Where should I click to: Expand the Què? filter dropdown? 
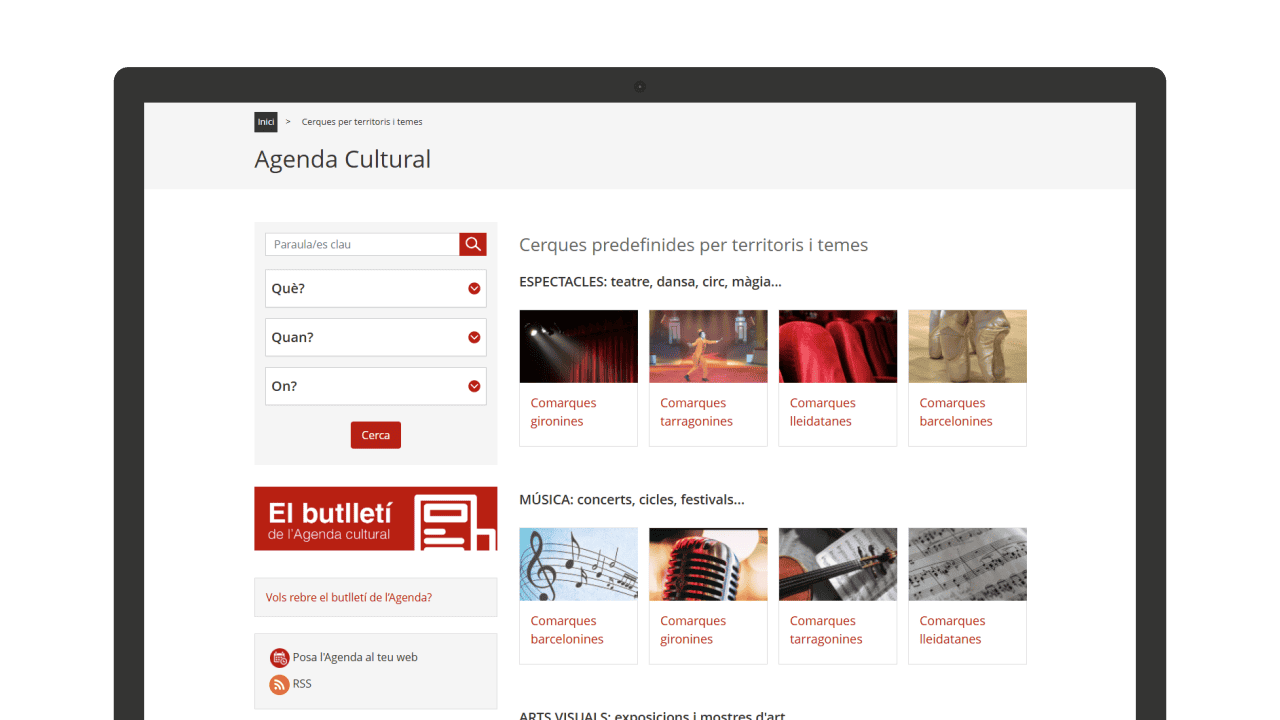[375, 288]
